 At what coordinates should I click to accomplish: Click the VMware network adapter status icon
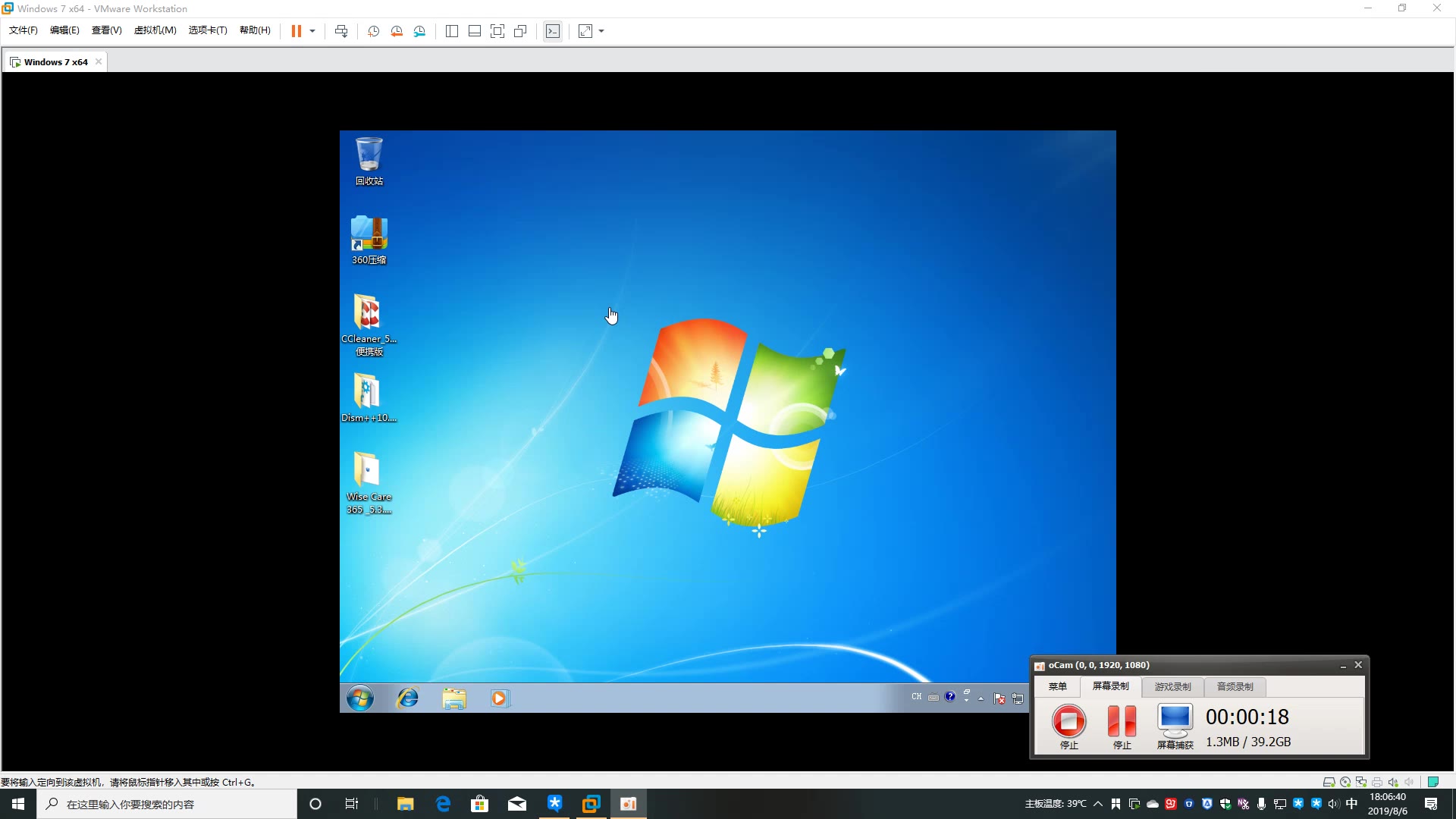point(1361,782)
